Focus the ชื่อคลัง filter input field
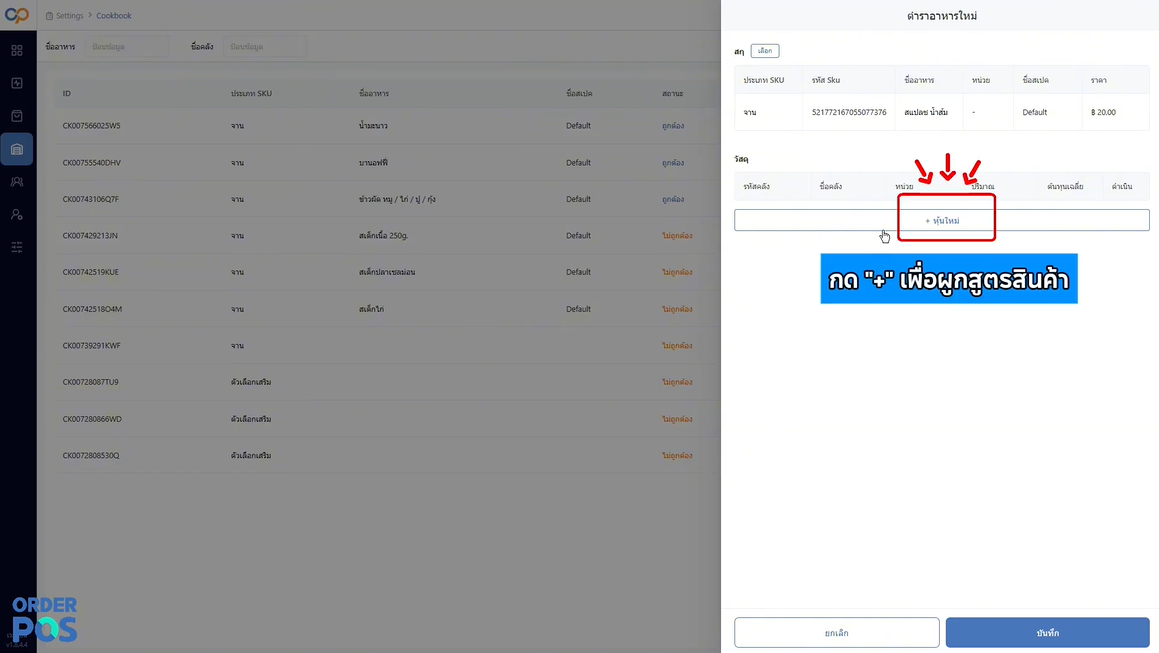1159x653 pixels. 265,47
